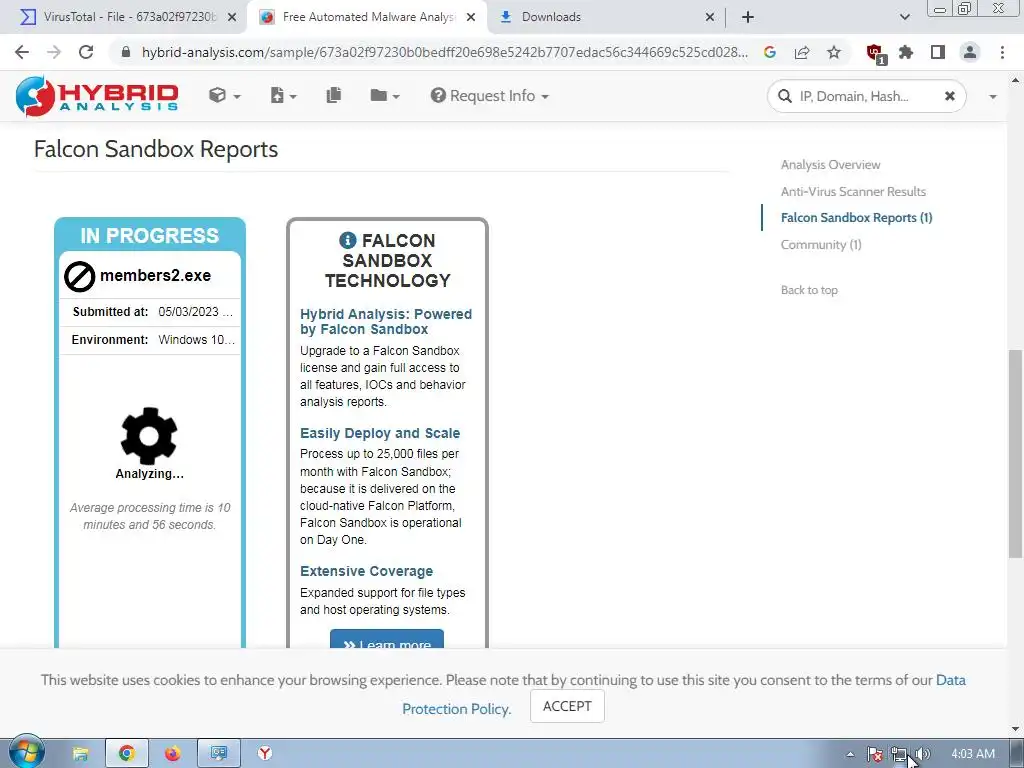This screenshot has width=1024, height=768.
Task: Open Yandex browser from taskbar
Action: tap(264, 754)
